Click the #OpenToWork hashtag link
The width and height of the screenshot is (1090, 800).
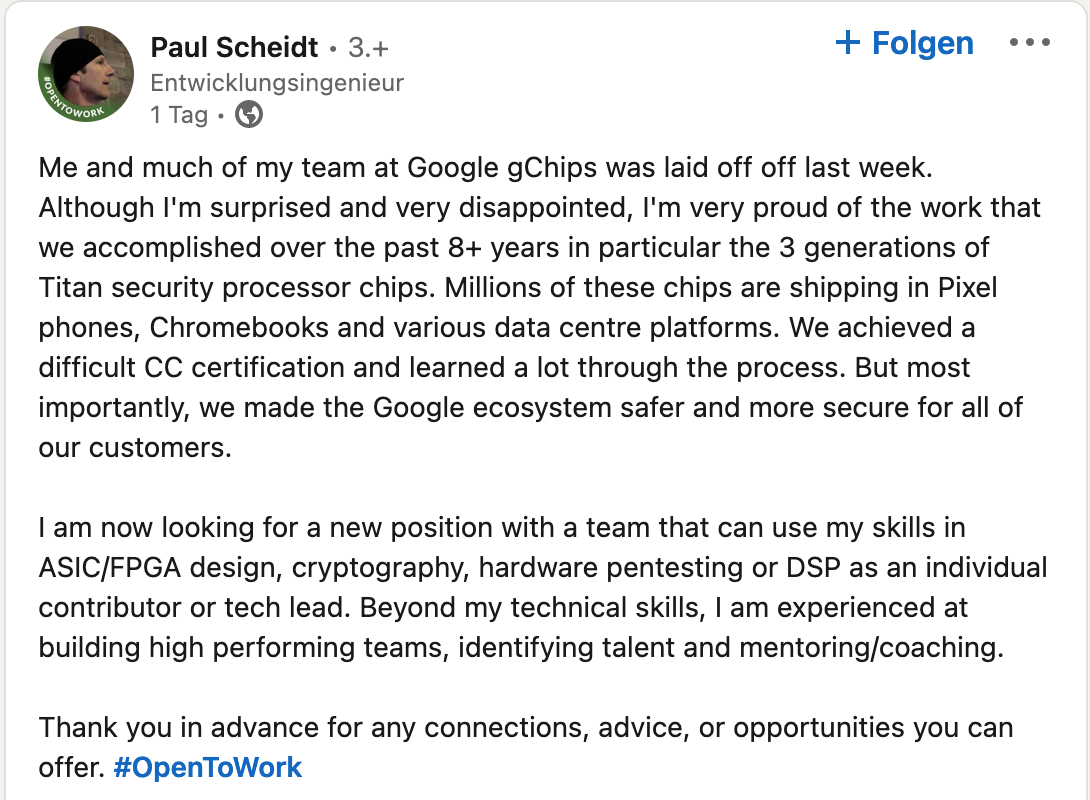pyautogui.click(x=208, y=767)
